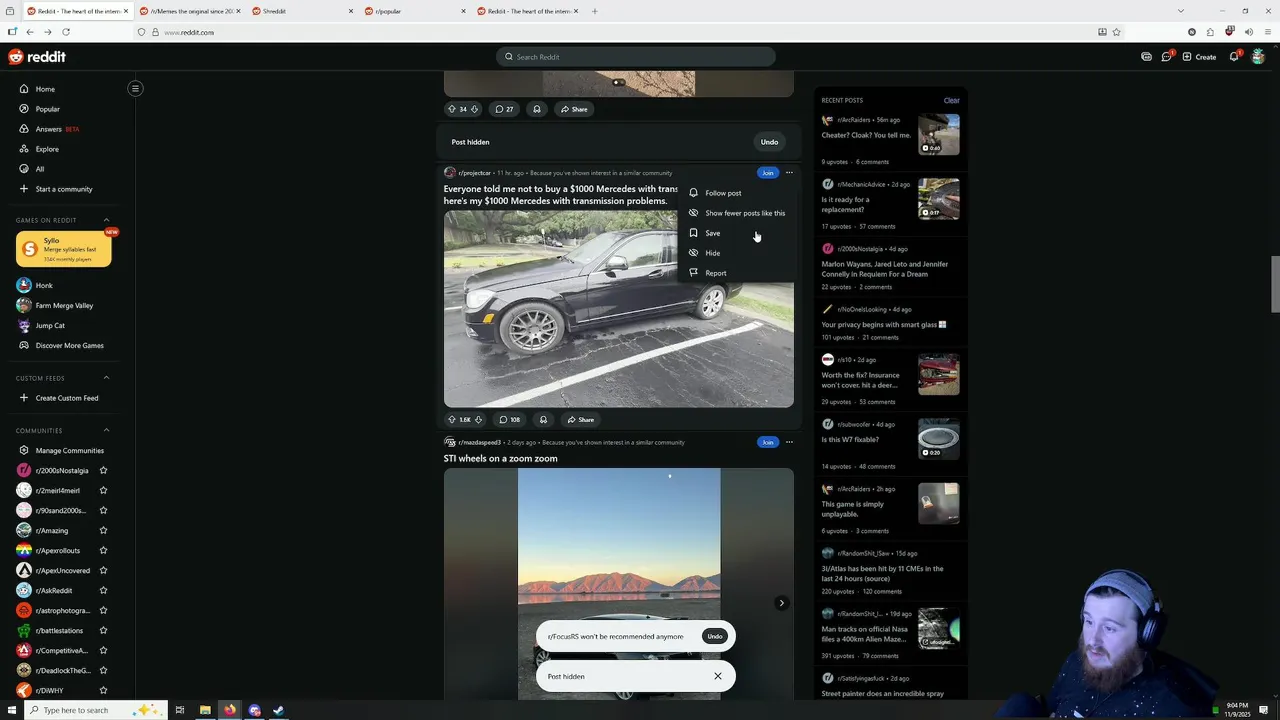
Task: Collapse the Communities section
Action: [x=106, y=430]
